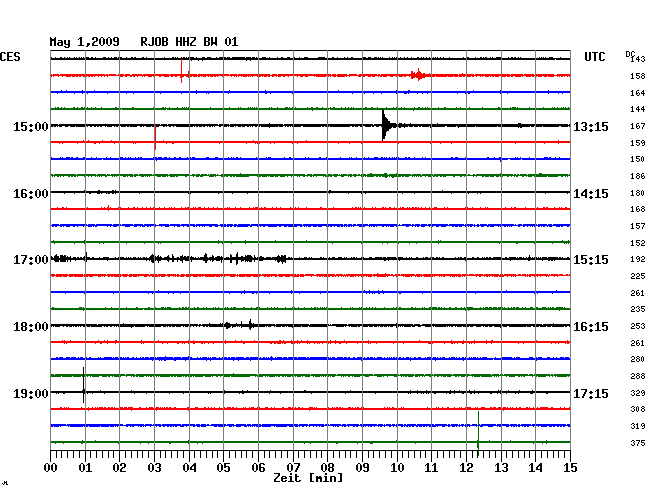Click minute tick label 04
This screenshot has height=494, width=650.
(x=189, y=467)
